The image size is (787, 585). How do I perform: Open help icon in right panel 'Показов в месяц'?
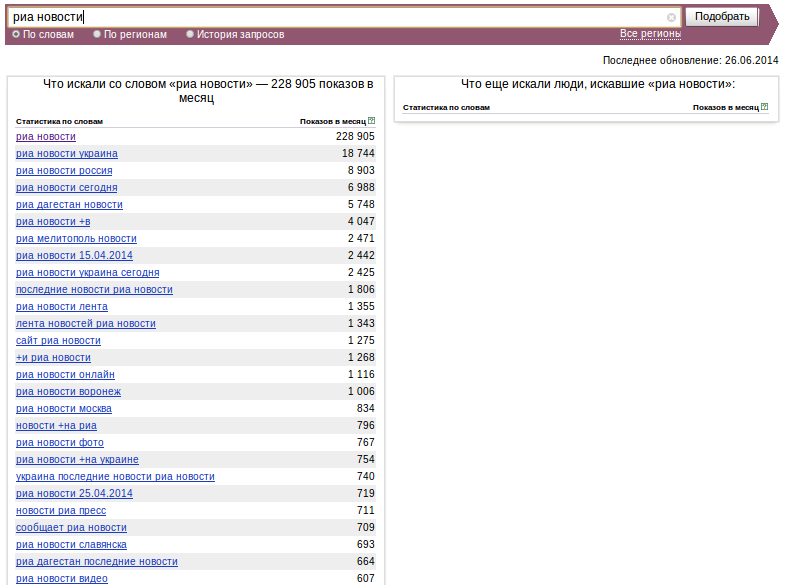(764, 106)
